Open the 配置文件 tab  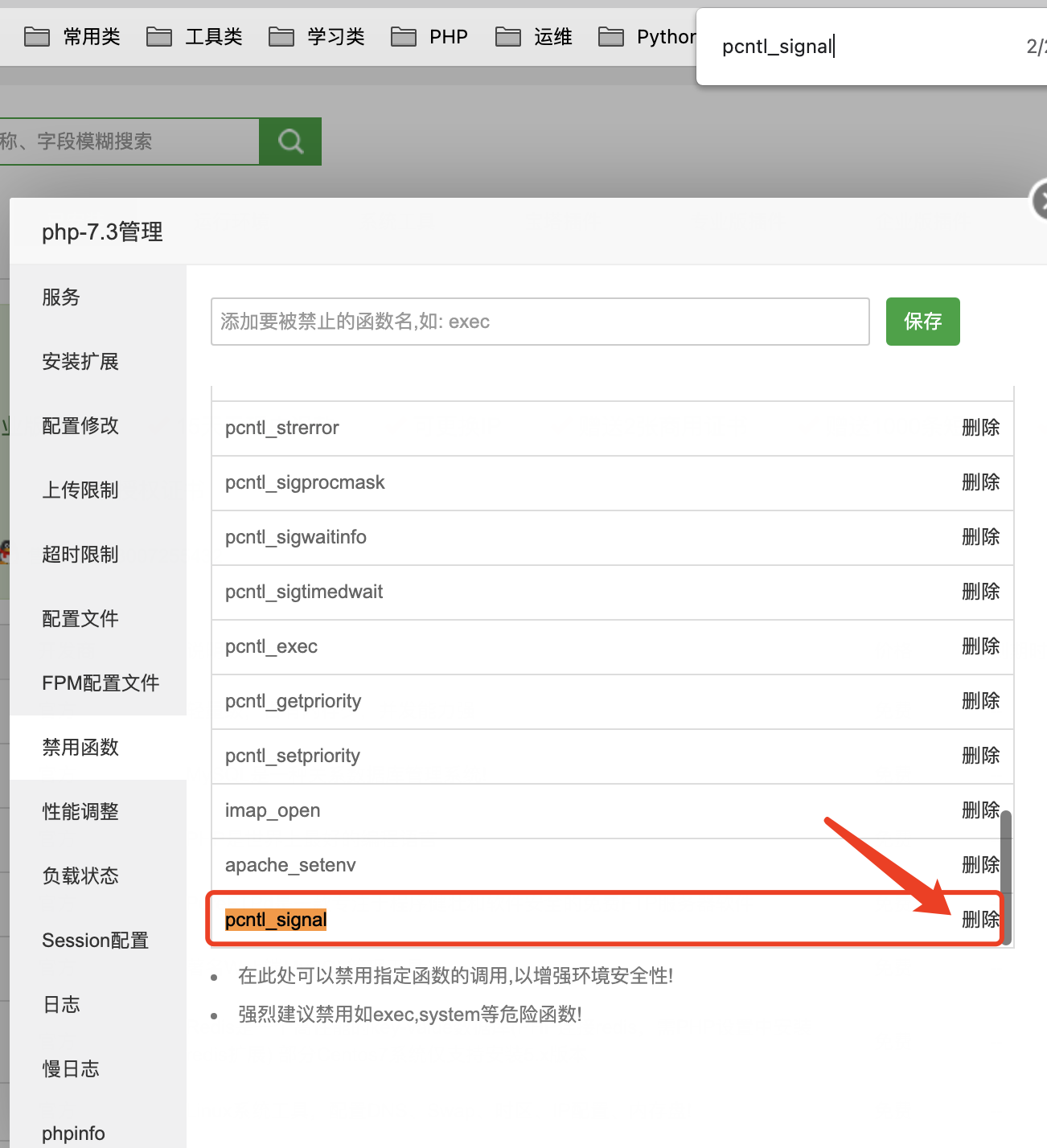pos(98,619)
